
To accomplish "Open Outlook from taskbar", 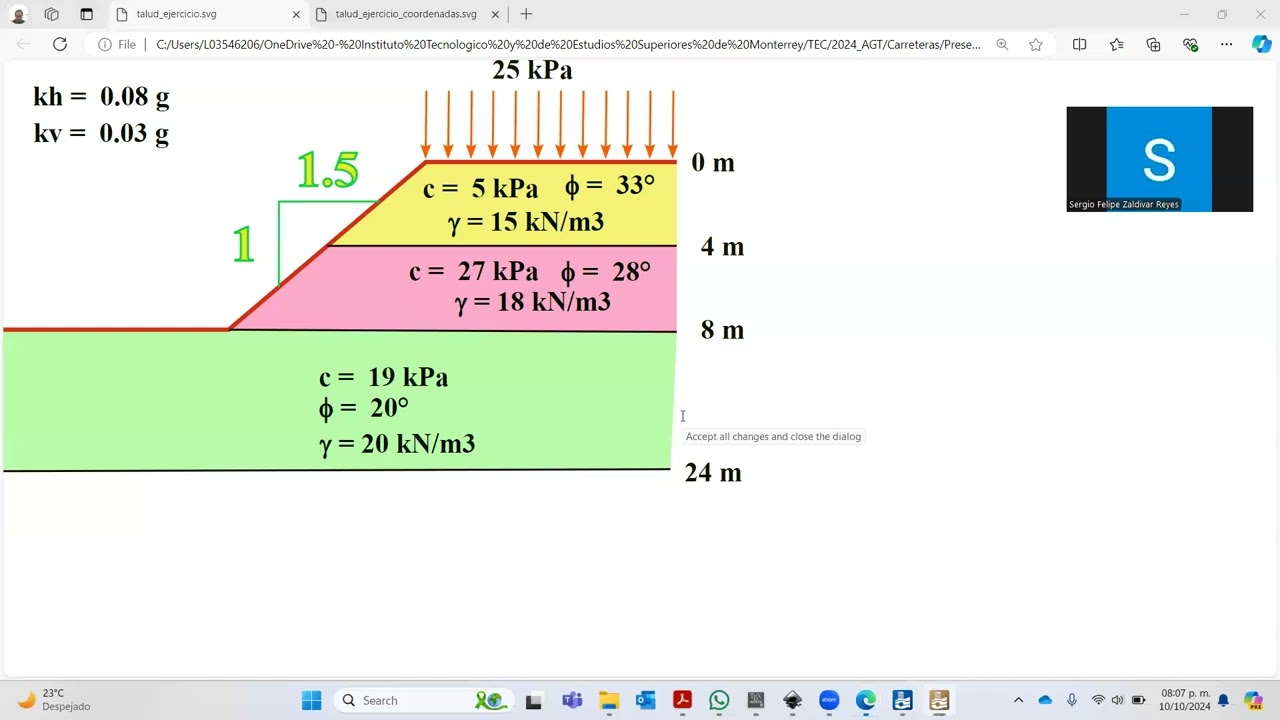I will tap(645, 700).
